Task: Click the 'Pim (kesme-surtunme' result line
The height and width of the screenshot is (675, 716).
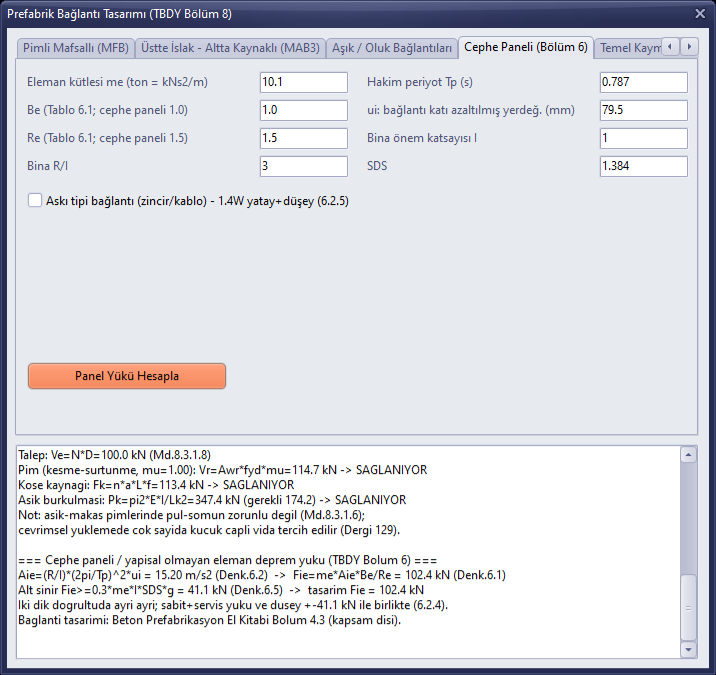Action: coord(222,470)
